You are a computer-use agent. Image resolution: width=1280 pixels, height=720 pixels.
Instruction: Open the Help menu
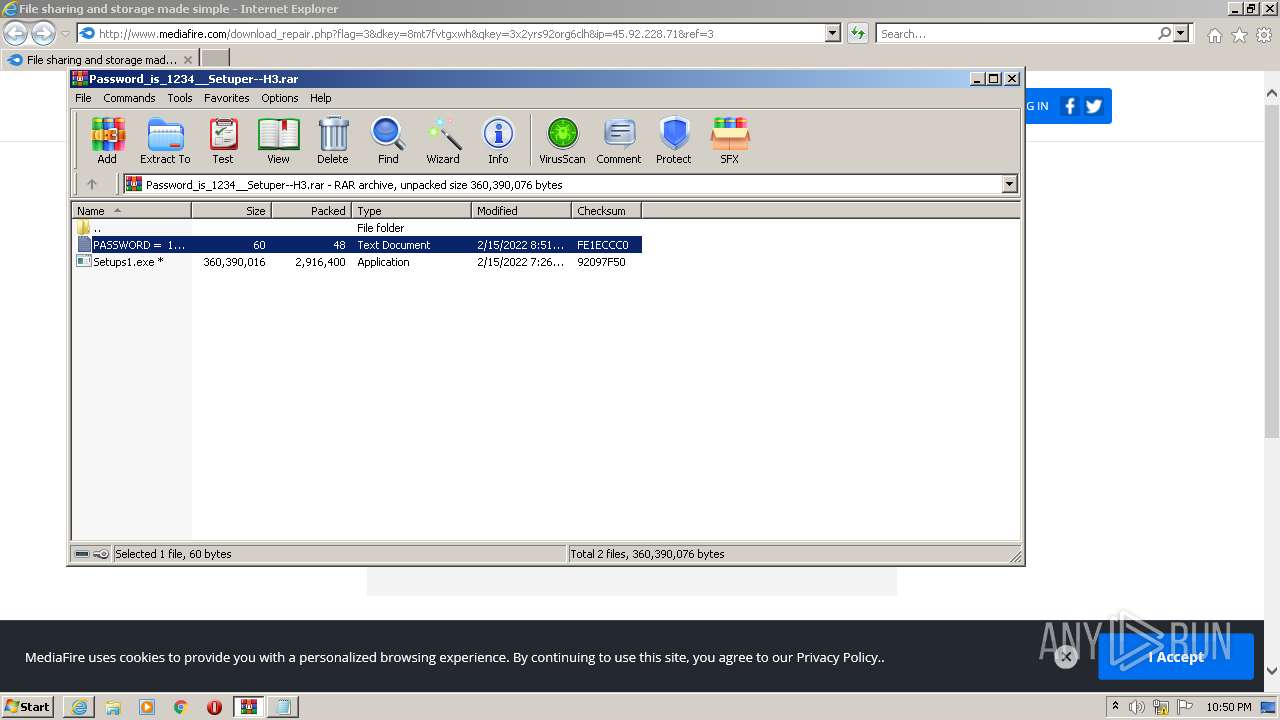(320, 98)
